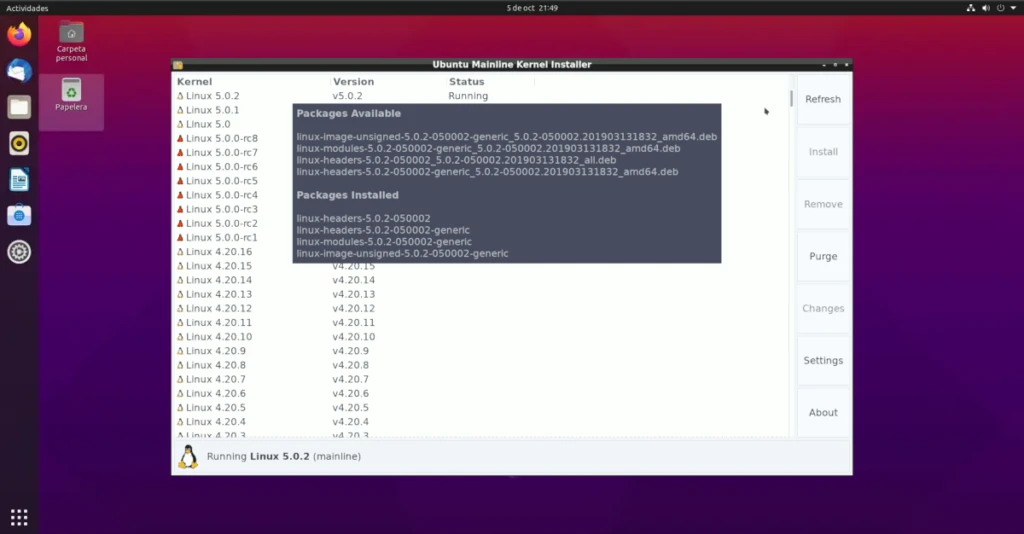Click version cell v4.20.10
The height and width of the screenshot is (534, 1024).
point(354,337)
